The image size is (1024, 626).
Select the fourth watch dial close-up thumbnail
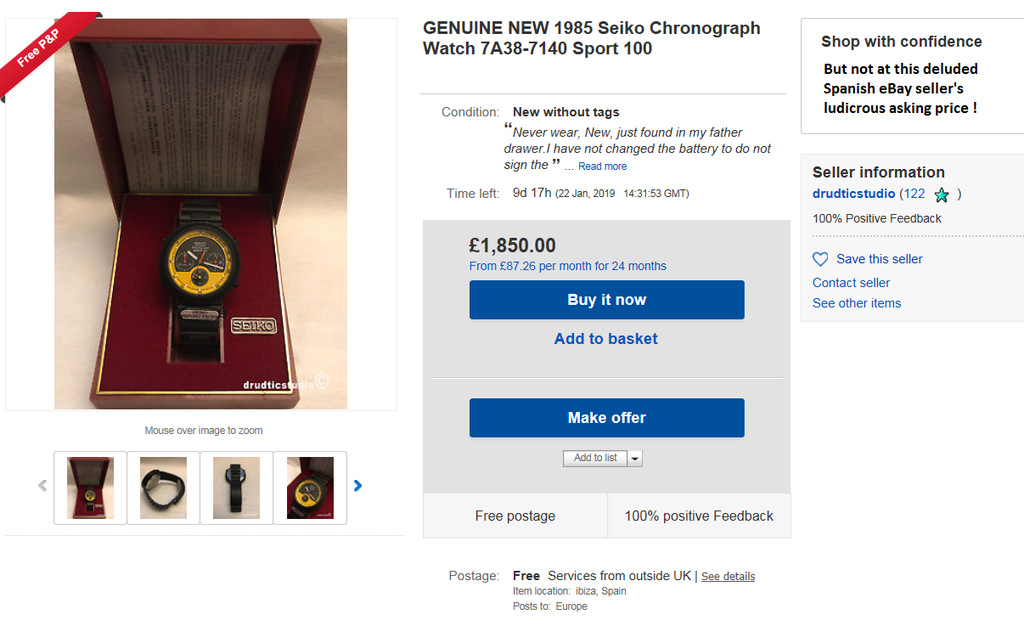pyautogui.click(x=310, y=487)
